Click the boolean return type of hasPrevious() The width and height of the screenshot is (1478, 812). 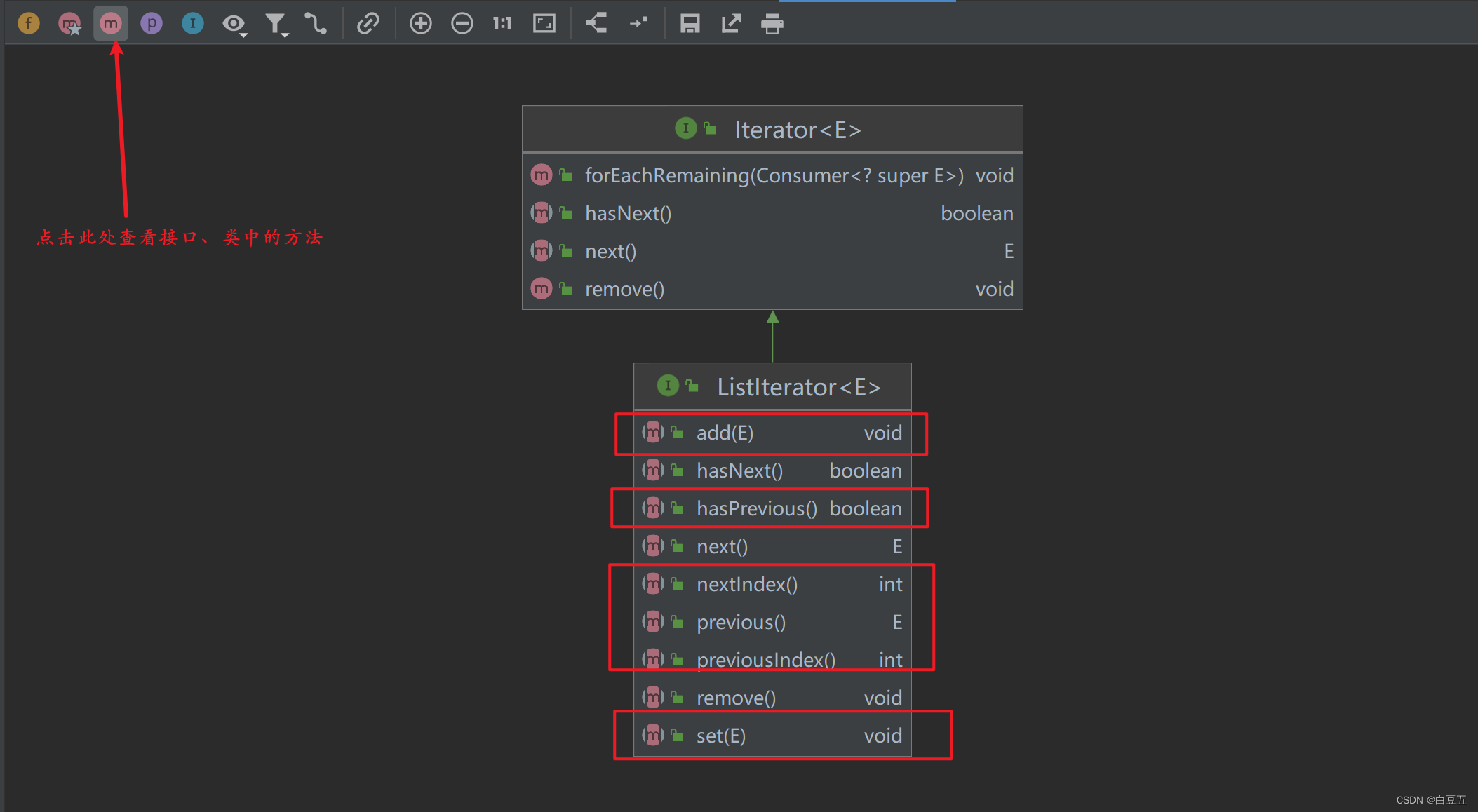point(866,508)
